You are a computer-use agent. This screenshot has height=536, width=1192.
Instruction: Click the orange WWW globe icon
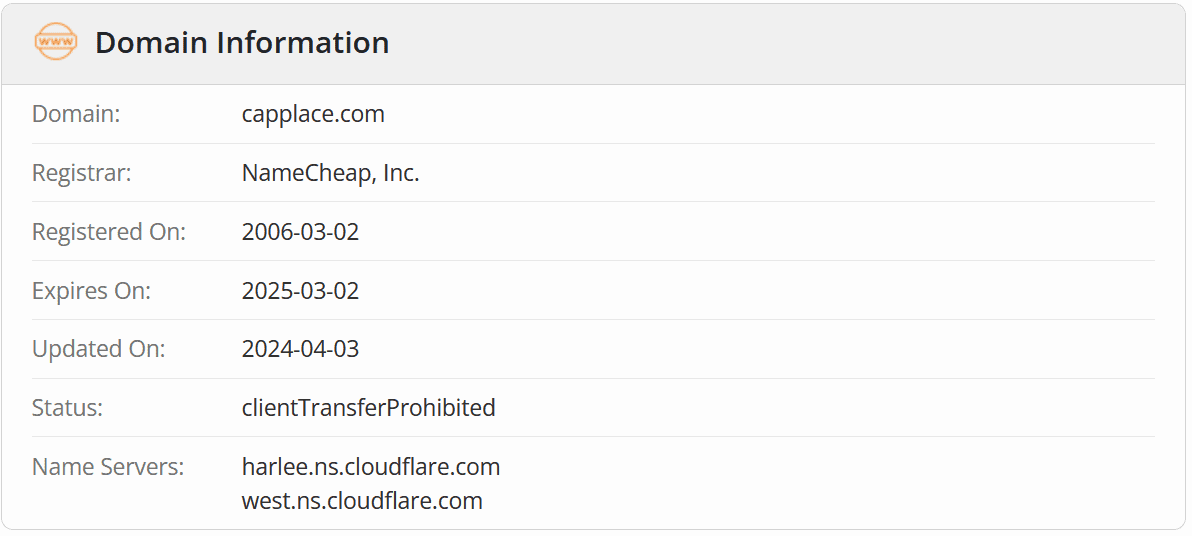tap(55, 42)
